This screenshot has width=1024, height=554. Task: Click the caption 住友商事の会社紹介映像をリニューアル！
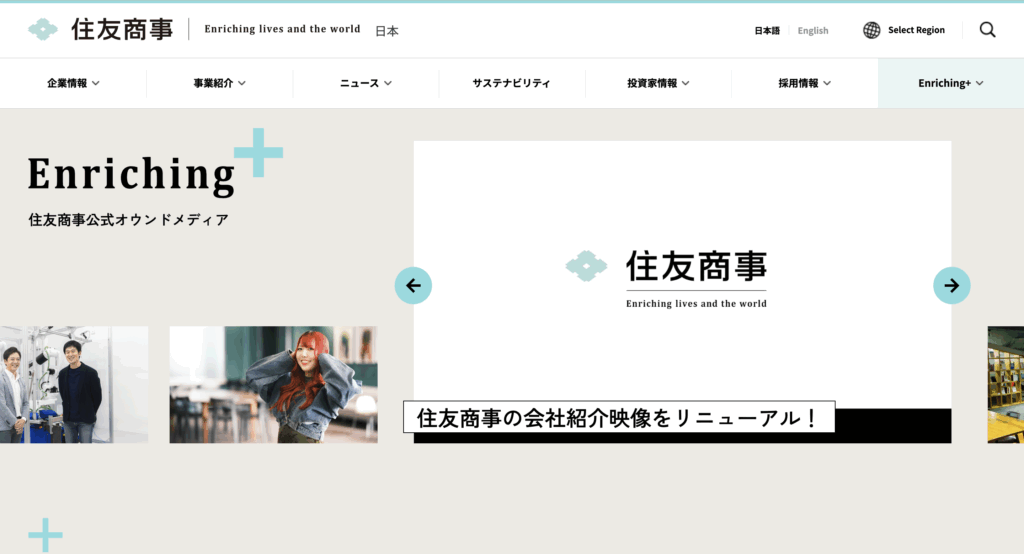(619, 417)
